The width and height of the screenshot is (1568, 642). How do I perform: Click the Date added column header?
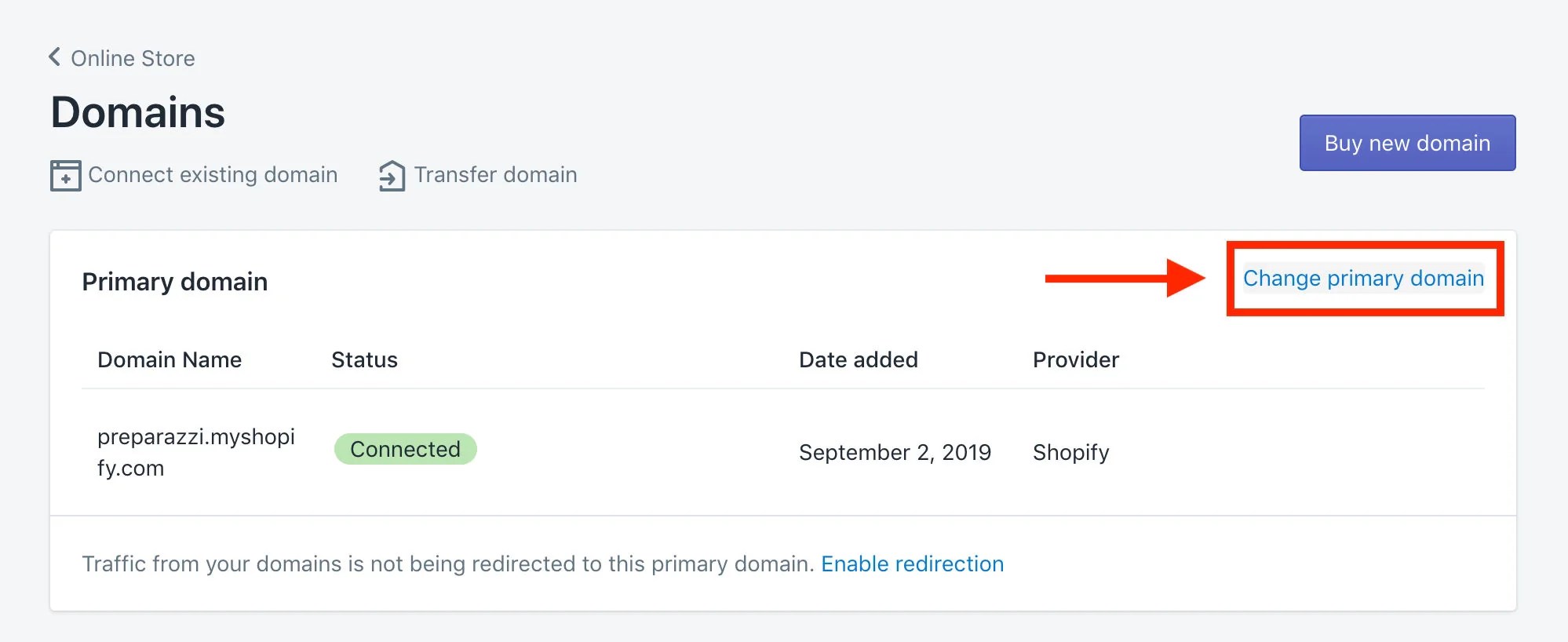(858, 359)
